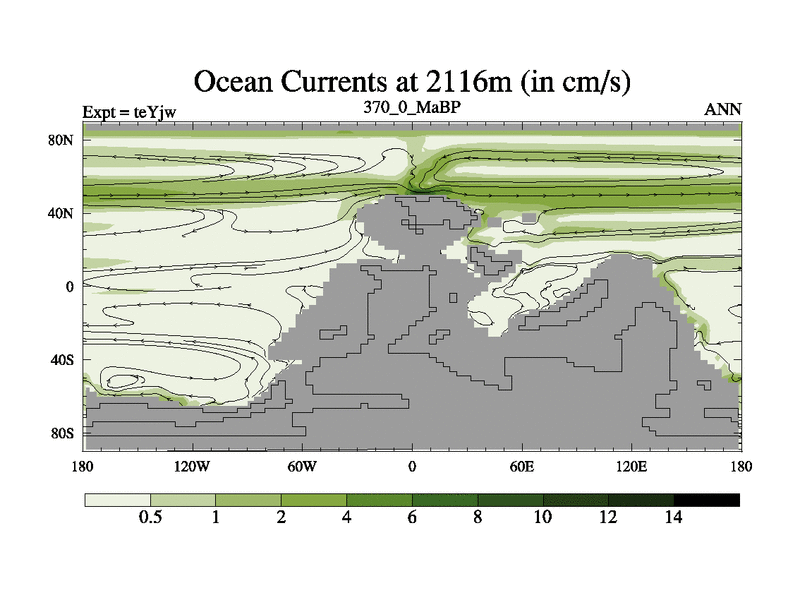Click the '40S' latitude axis label
Screen dimensions: 800x600
(x=63, y=360)
